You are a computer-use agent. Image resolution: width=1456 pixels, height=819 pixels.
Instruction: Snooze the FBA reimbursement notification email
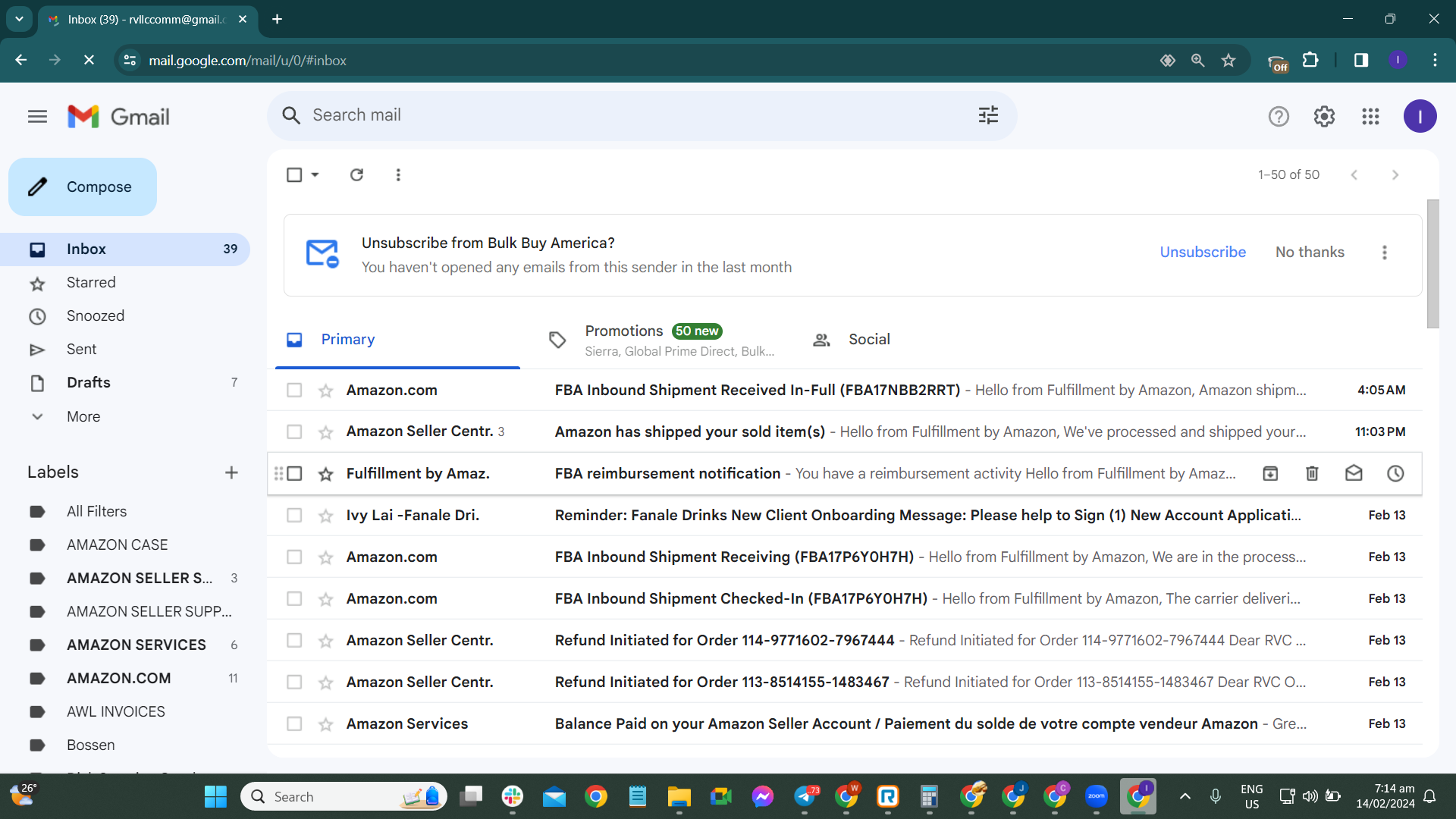(x=1395, y=473)
